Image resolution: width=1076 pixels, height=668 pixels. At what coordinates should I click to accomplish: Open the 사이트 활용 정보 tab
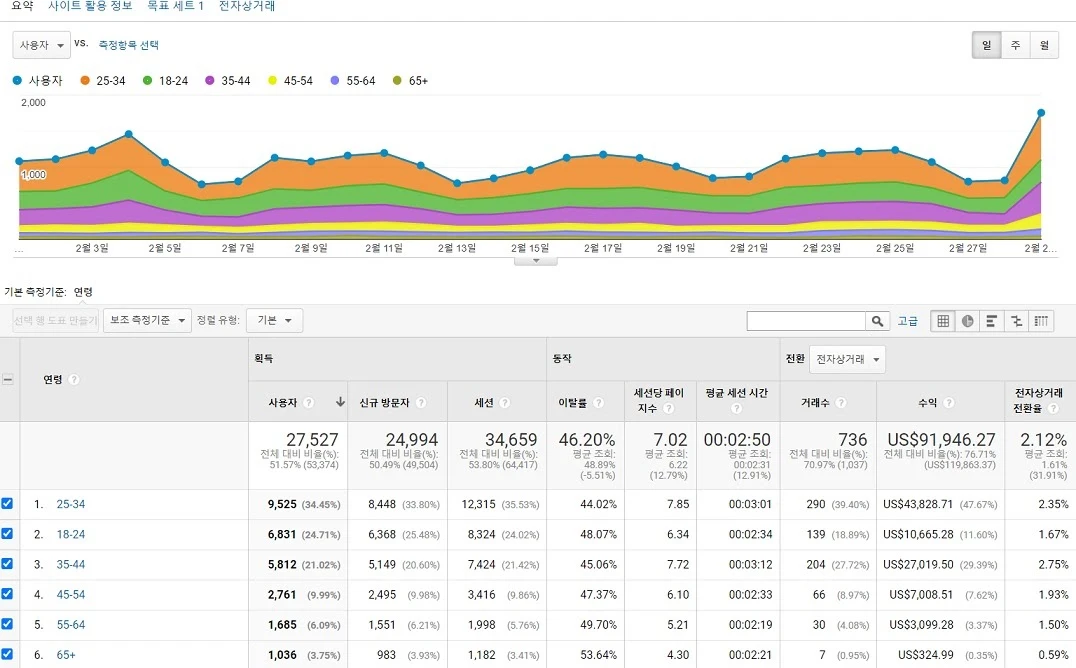click(x=90, y=6)
